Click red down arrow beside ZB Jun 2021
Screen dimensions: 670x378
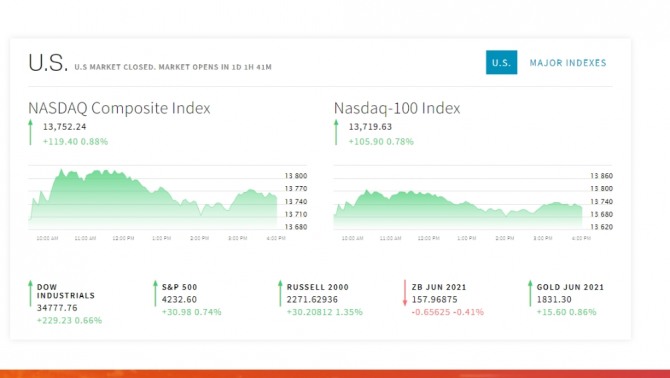coord(405,293)
